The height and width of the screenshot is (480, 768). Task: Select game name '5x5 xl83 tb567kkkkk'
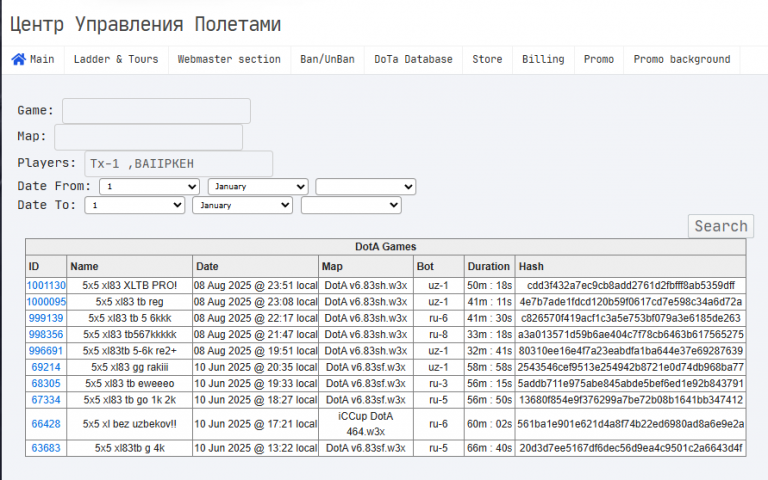click(x=130, y=335)
